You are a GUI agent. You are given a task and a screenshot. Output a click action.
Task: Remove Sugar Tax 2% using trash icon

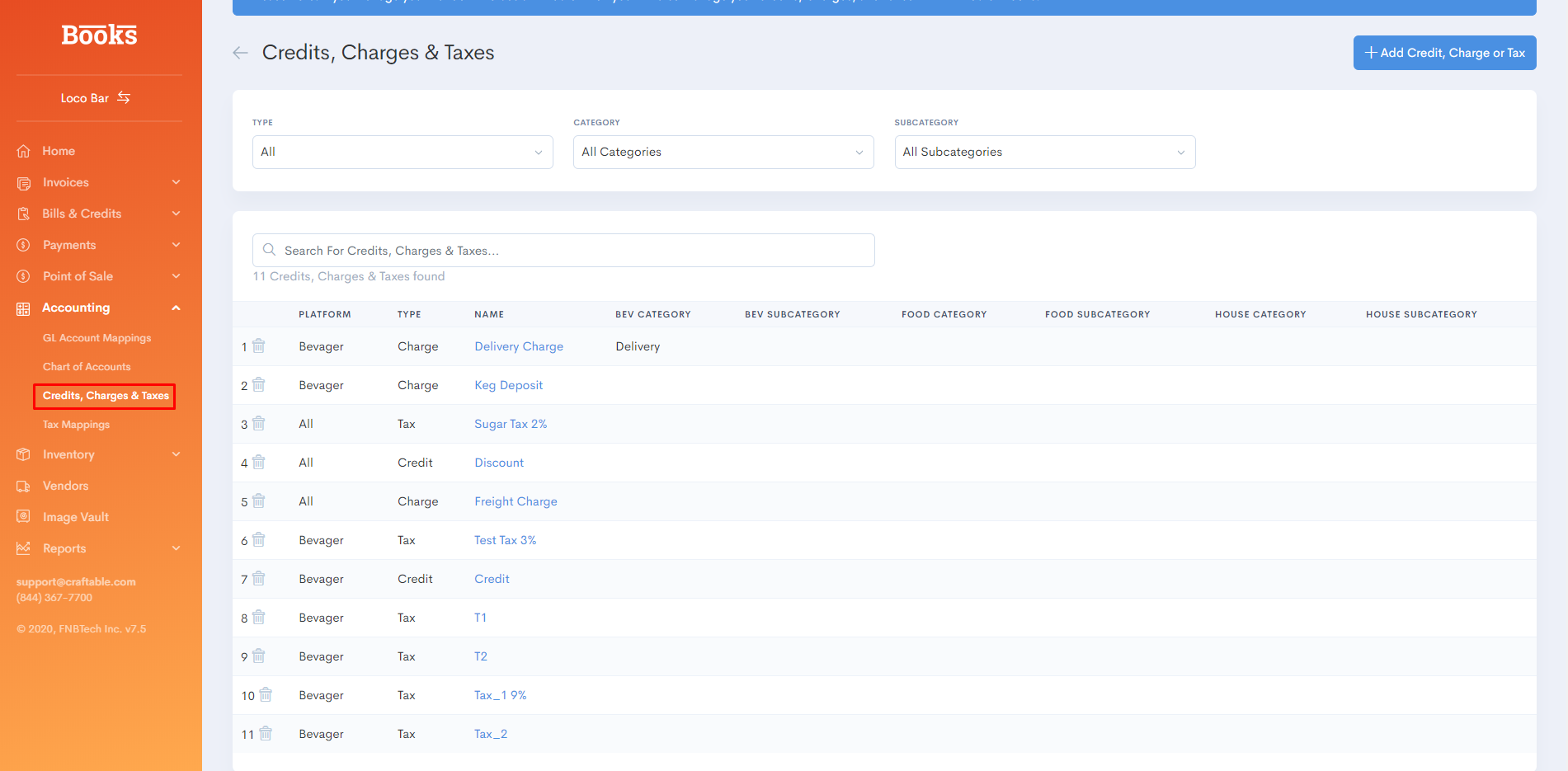coord(259,423)
